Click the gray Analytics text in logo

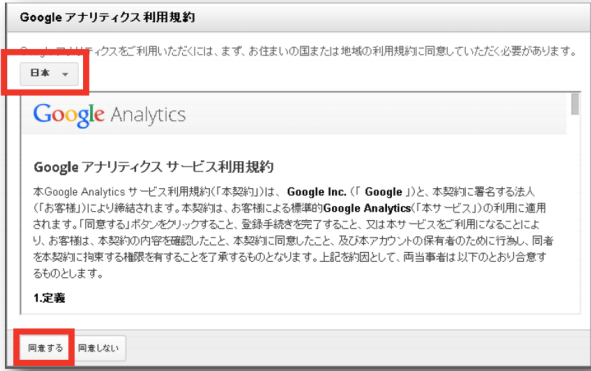coord(148,115)
